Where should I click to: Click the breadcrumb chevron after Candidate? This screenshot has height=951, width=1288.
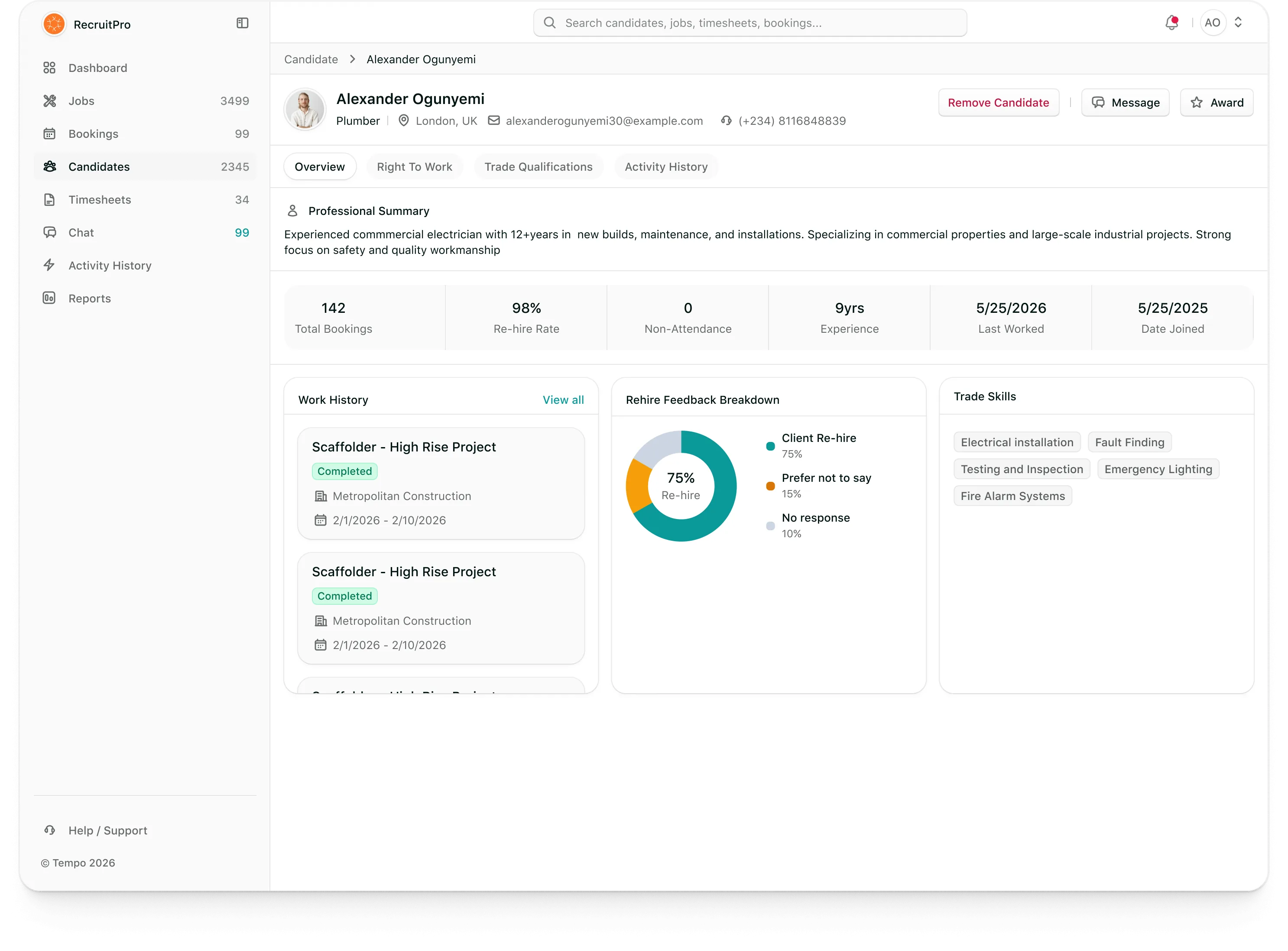pos(352,59)
